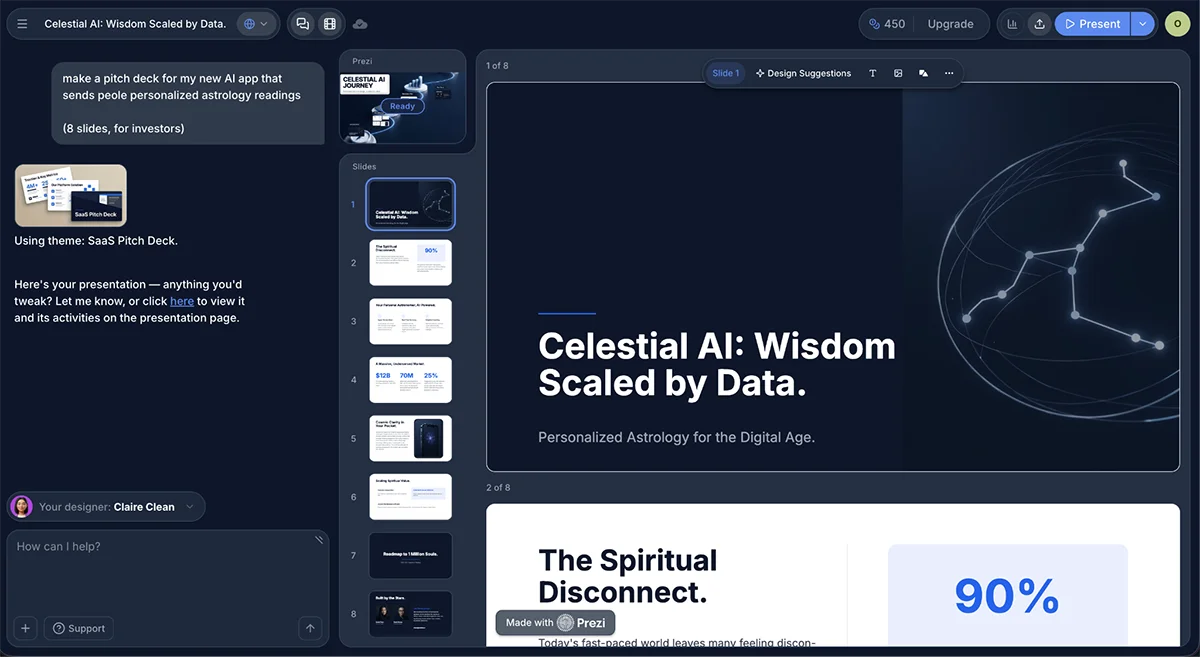This screenshot has height=657, width=1200.
Task: Open Support help
Action: tap(78, 628)
